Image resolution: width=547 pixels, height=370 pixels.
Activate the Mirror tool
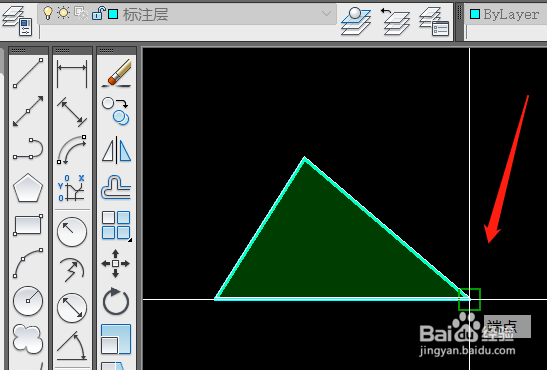117,150
